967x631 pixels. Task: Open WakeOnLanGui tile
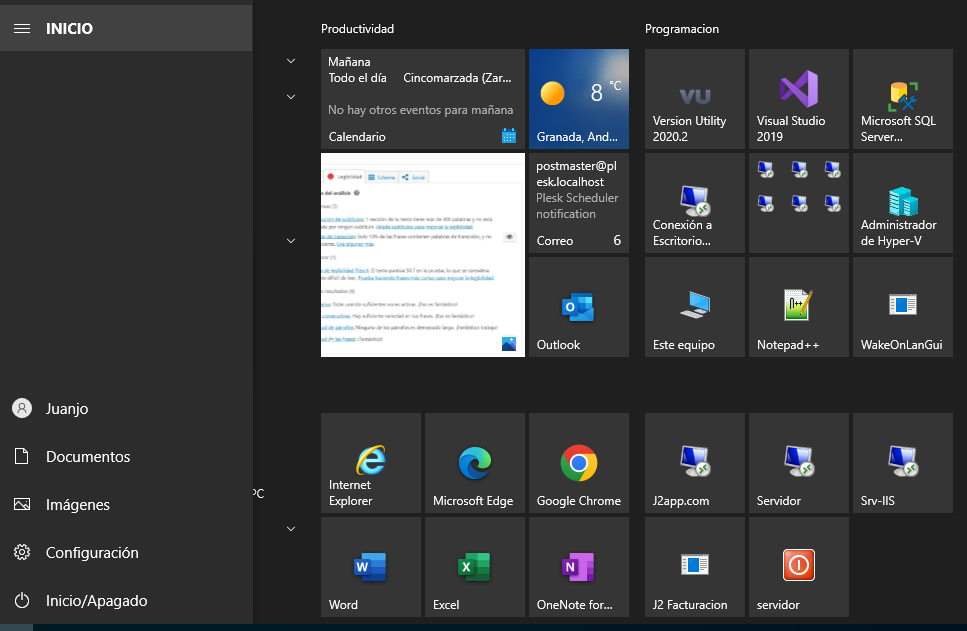[x=902, y=307]
